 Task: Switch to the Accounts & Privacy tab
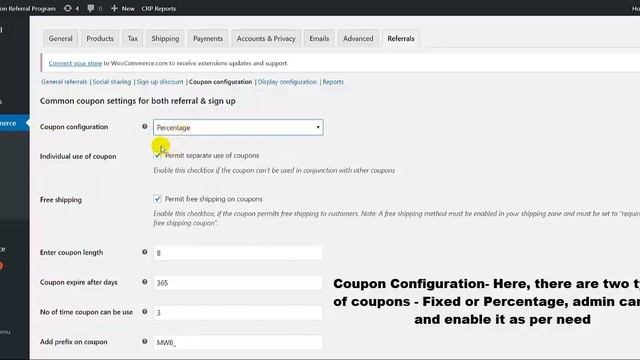[x=266, y=38]
